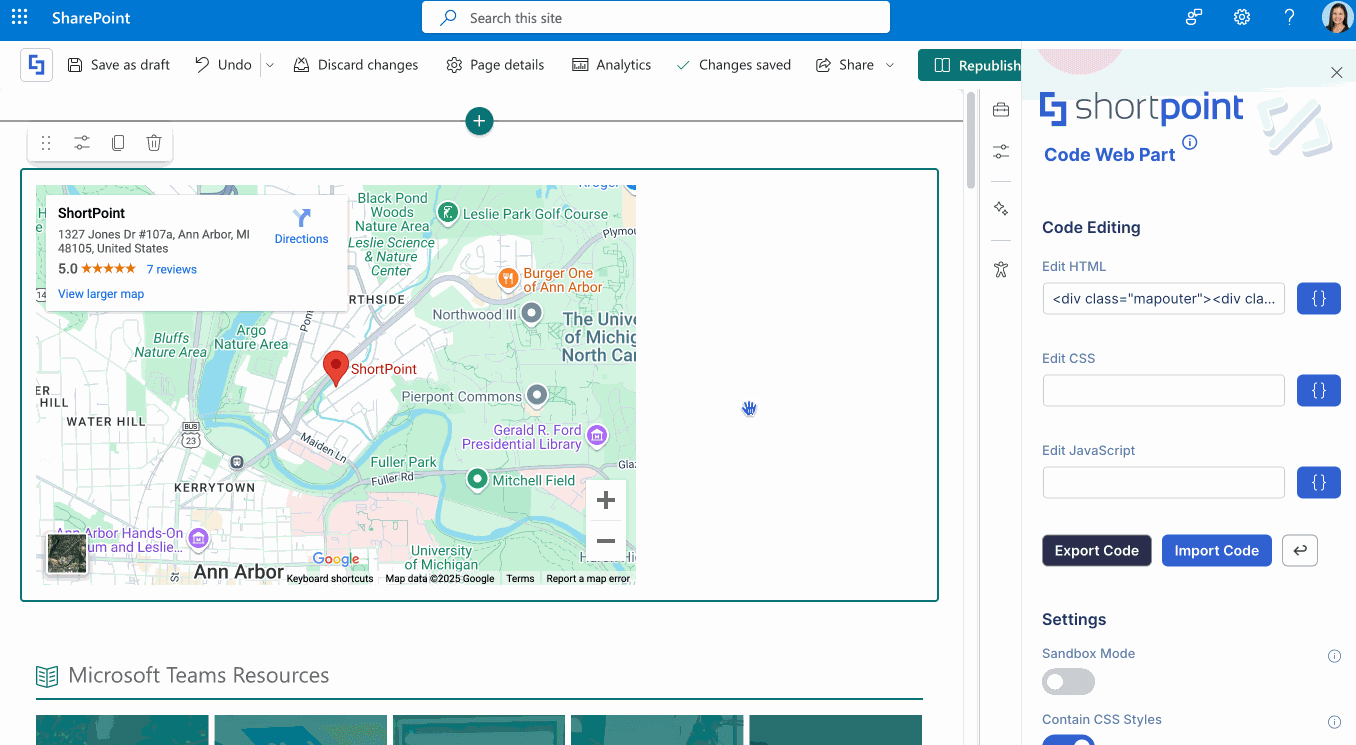This screenshot has height=745, width=1356.
Task: Click Save as draft
Action: pyautogui.click(x=119, y=65)
